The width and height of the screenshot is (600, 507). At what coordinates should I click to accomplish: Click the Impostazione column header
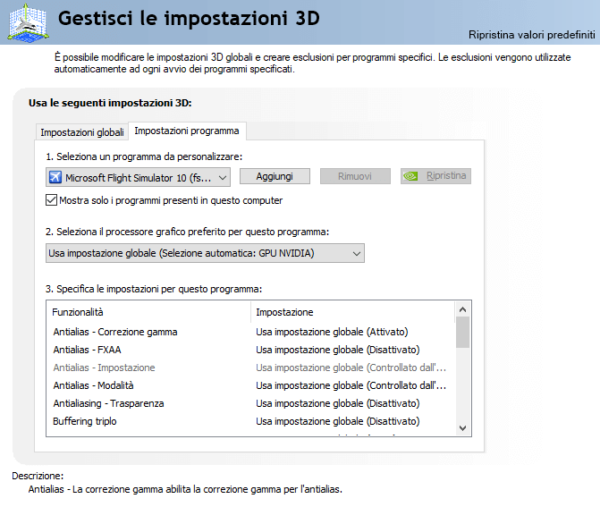pos(353,312)
